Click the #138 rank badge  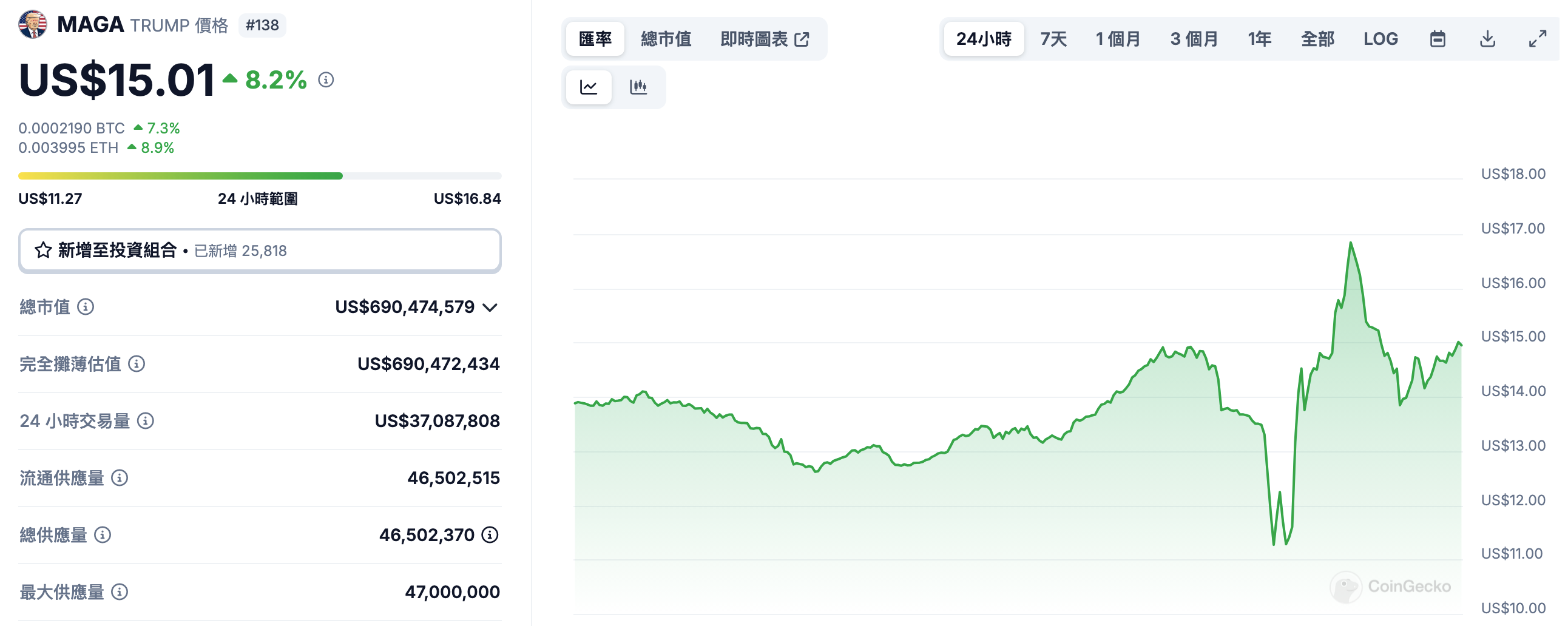click(262, 25)
